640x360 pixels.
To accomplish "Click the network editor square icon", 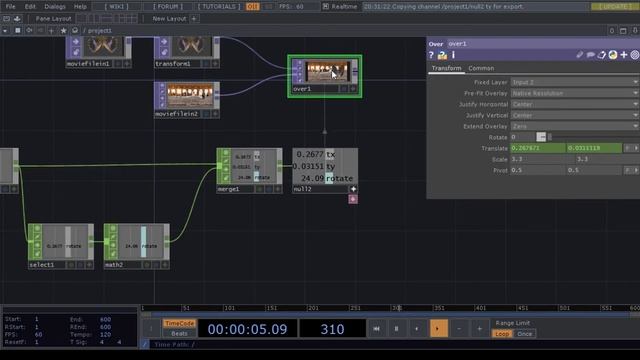I will click(18, 31).
